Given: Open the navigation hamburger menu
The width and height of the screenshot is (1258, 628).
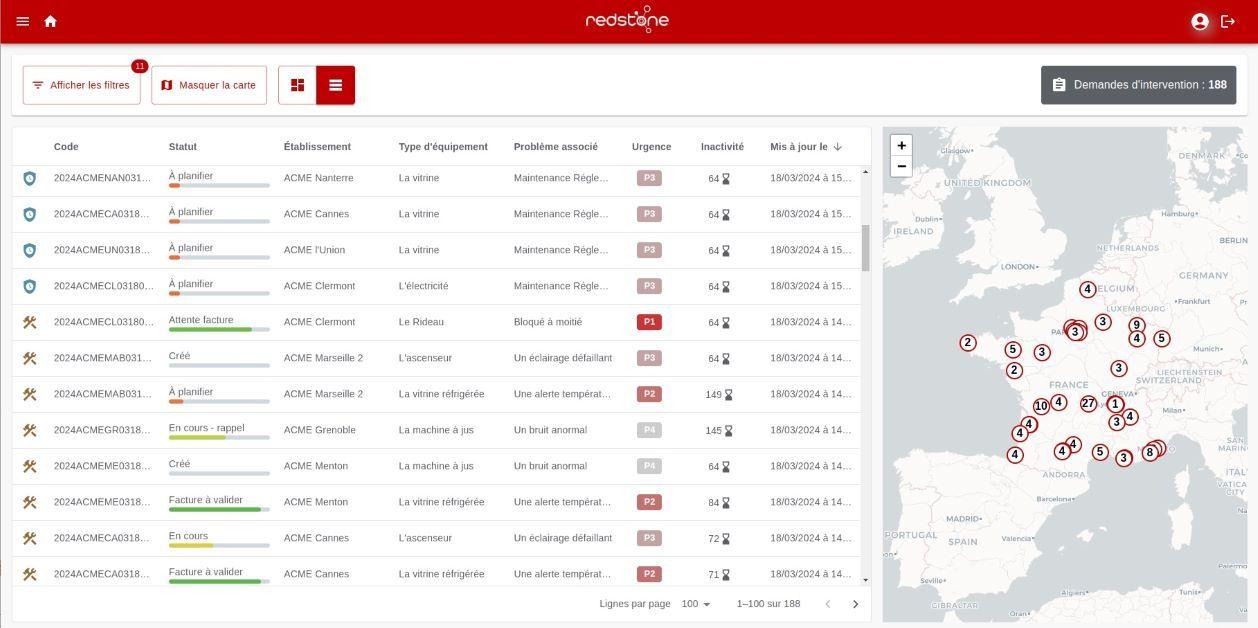Looking at the screenshot, I should click(x=21, y=20).
